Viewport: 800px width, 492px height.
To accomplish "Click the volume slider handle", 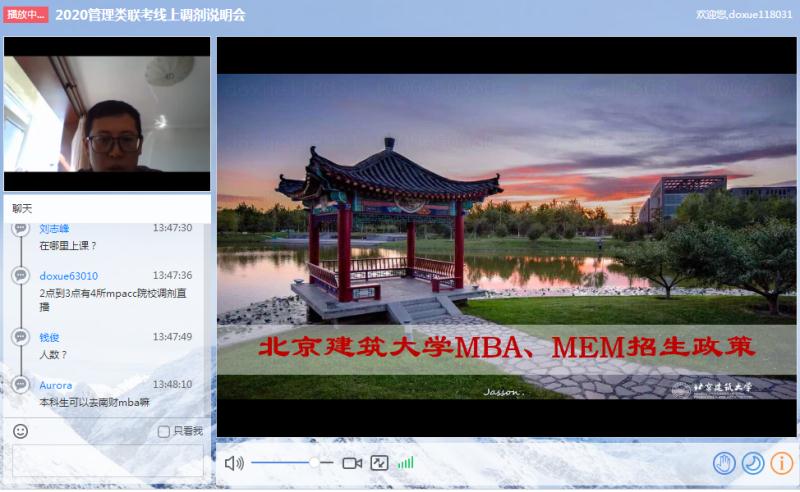I will (x=315, y=463).
